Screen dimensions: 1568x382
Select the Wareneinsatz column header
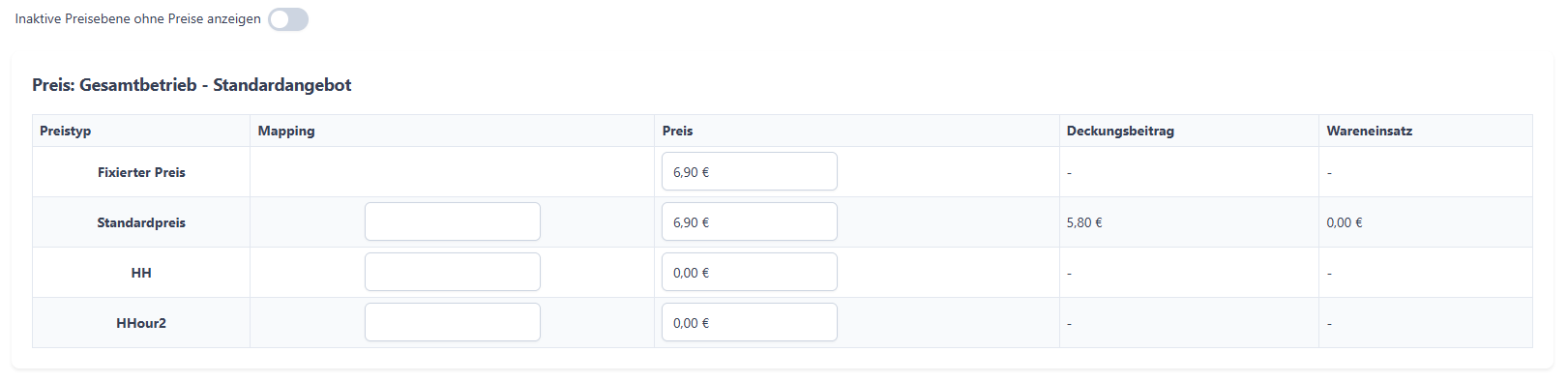point(1370,131)
